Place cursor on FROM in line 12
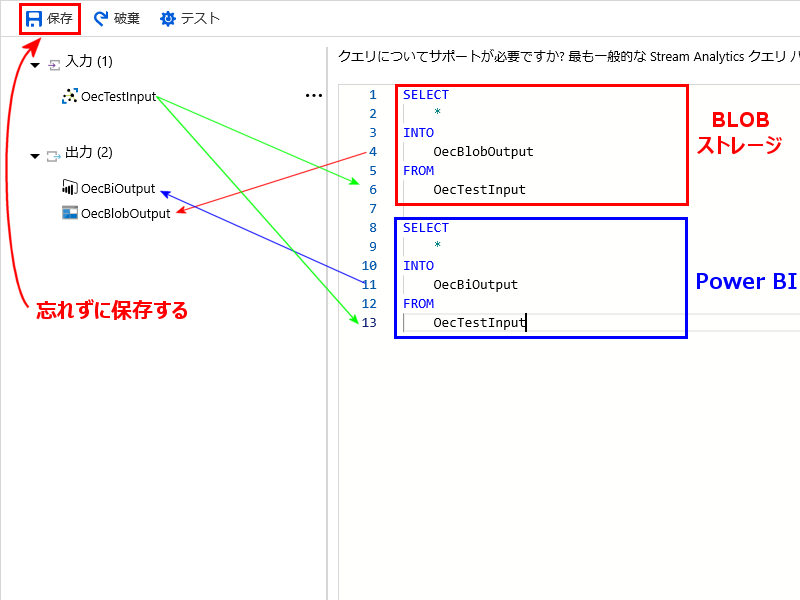Image resolution: width=800 pixels, height=600 pixels. 418,304
